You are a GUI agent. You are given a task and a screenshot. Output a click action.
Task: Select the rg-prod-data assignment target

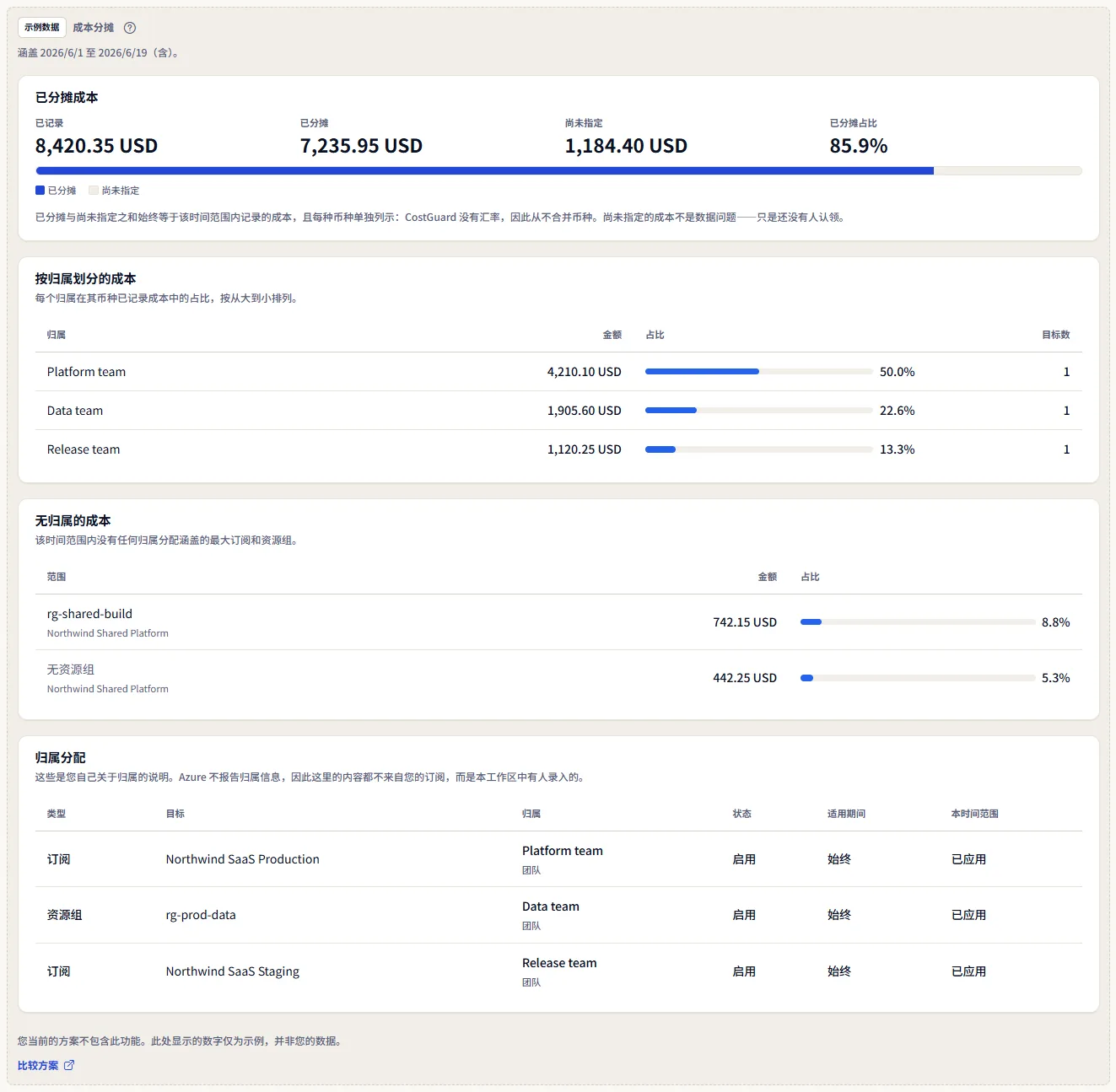201,915
